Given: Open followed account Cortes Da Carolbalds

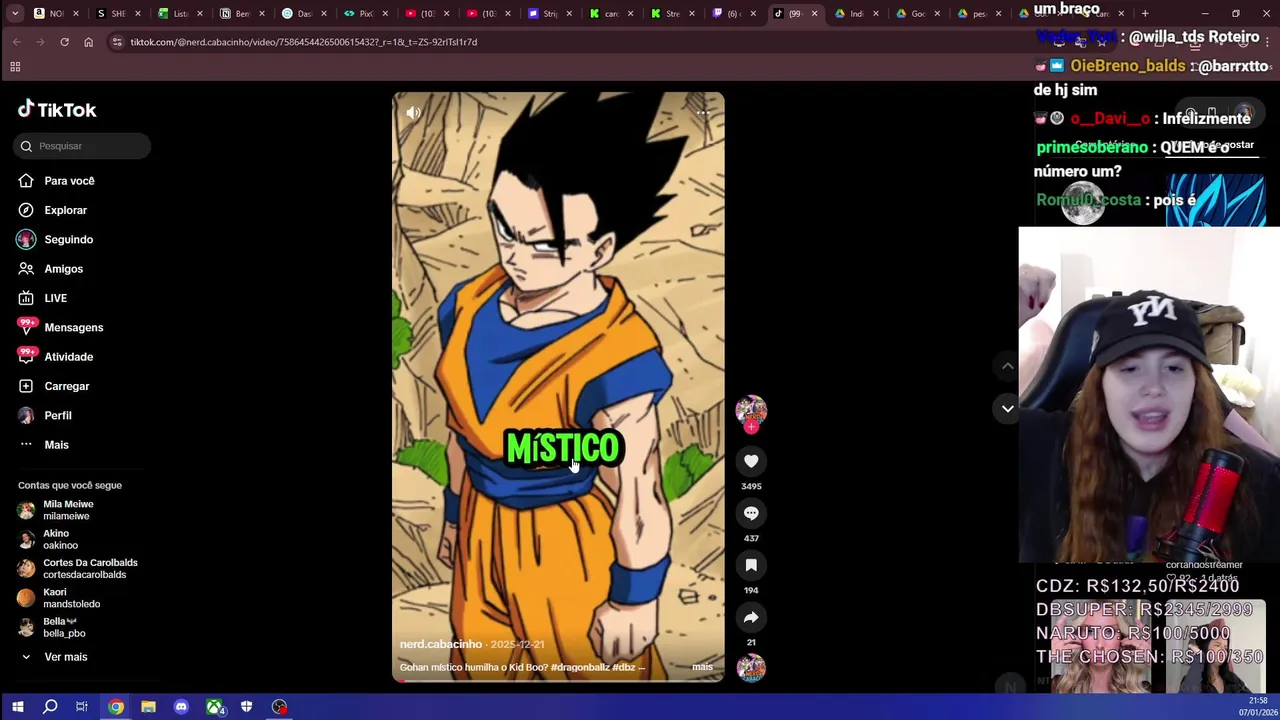Looking at the screenshot, I should [78, 569].
